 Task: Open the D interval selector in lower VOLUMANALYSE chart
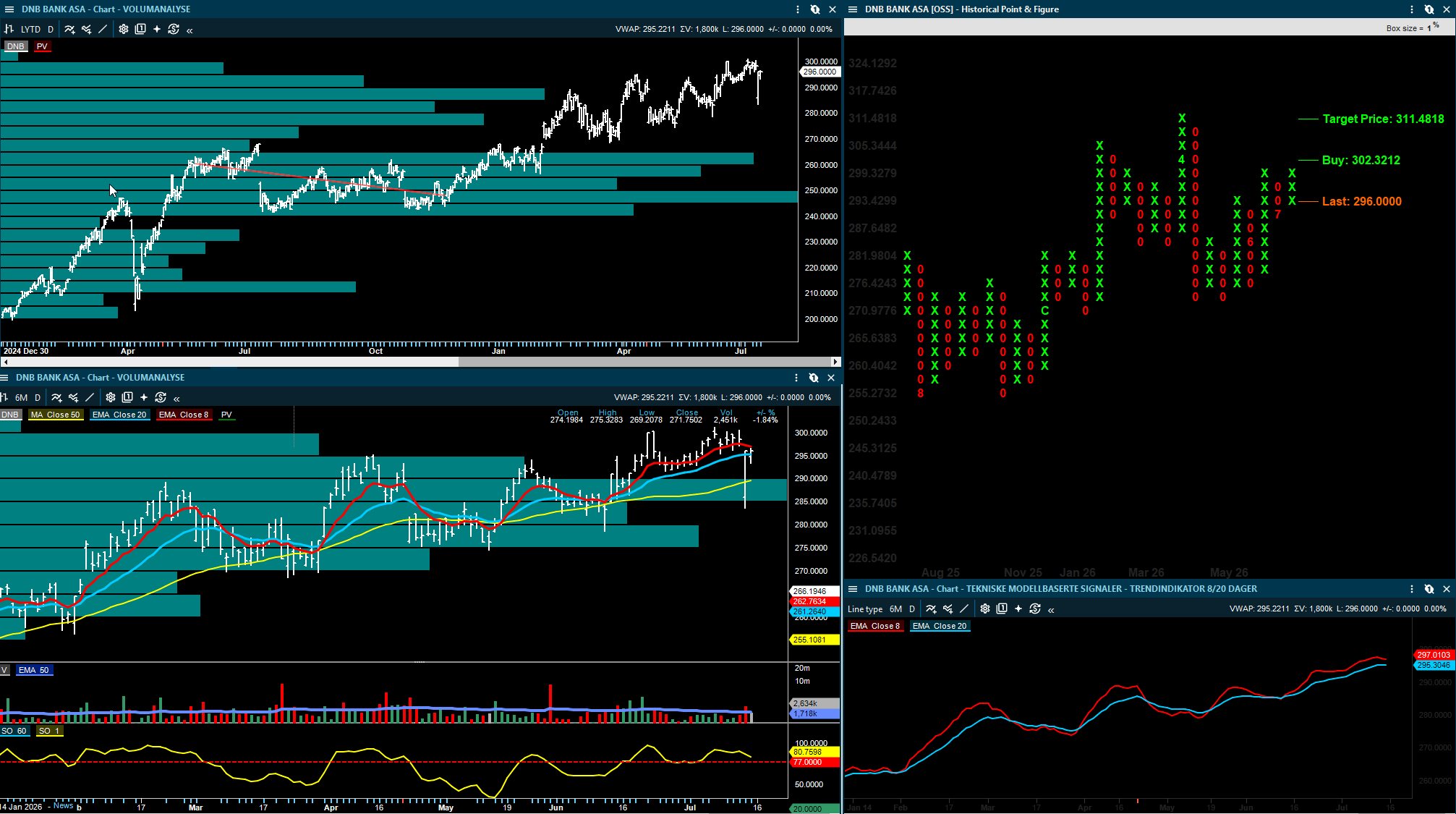click(38, 398)
